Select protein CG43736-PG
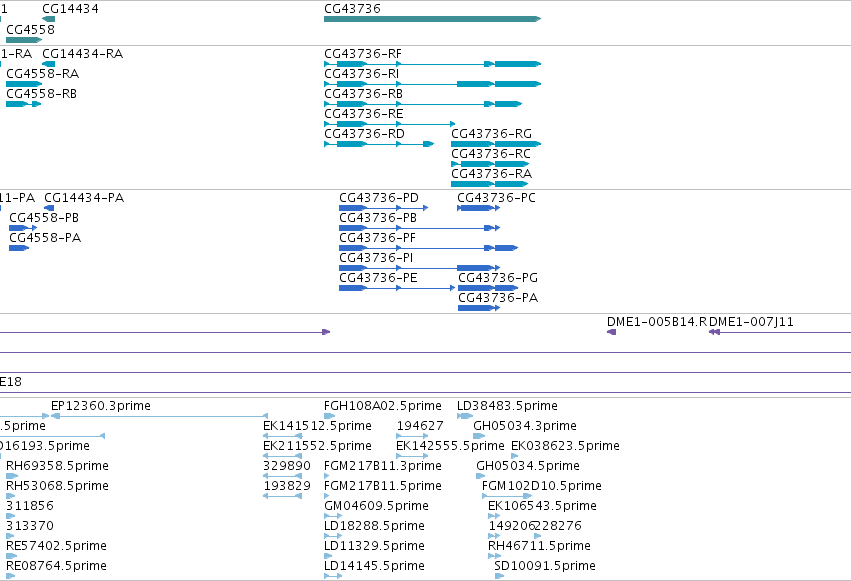The height and width of the screenshot is (581, 851). point(488,288)
